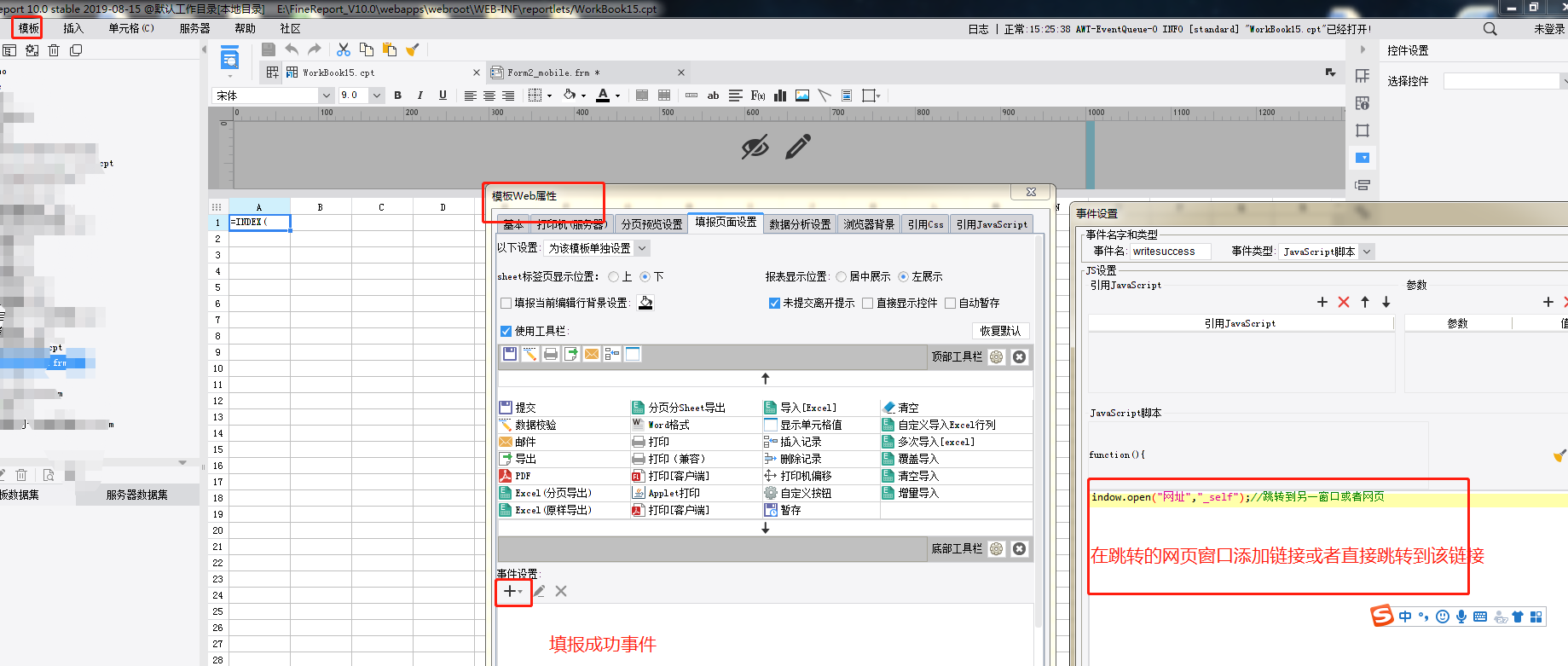Viewport: 1568px width, 666px height.
Task: Click the red delete X under 引用JavaScript
Action: click(x=1344, y=302)
